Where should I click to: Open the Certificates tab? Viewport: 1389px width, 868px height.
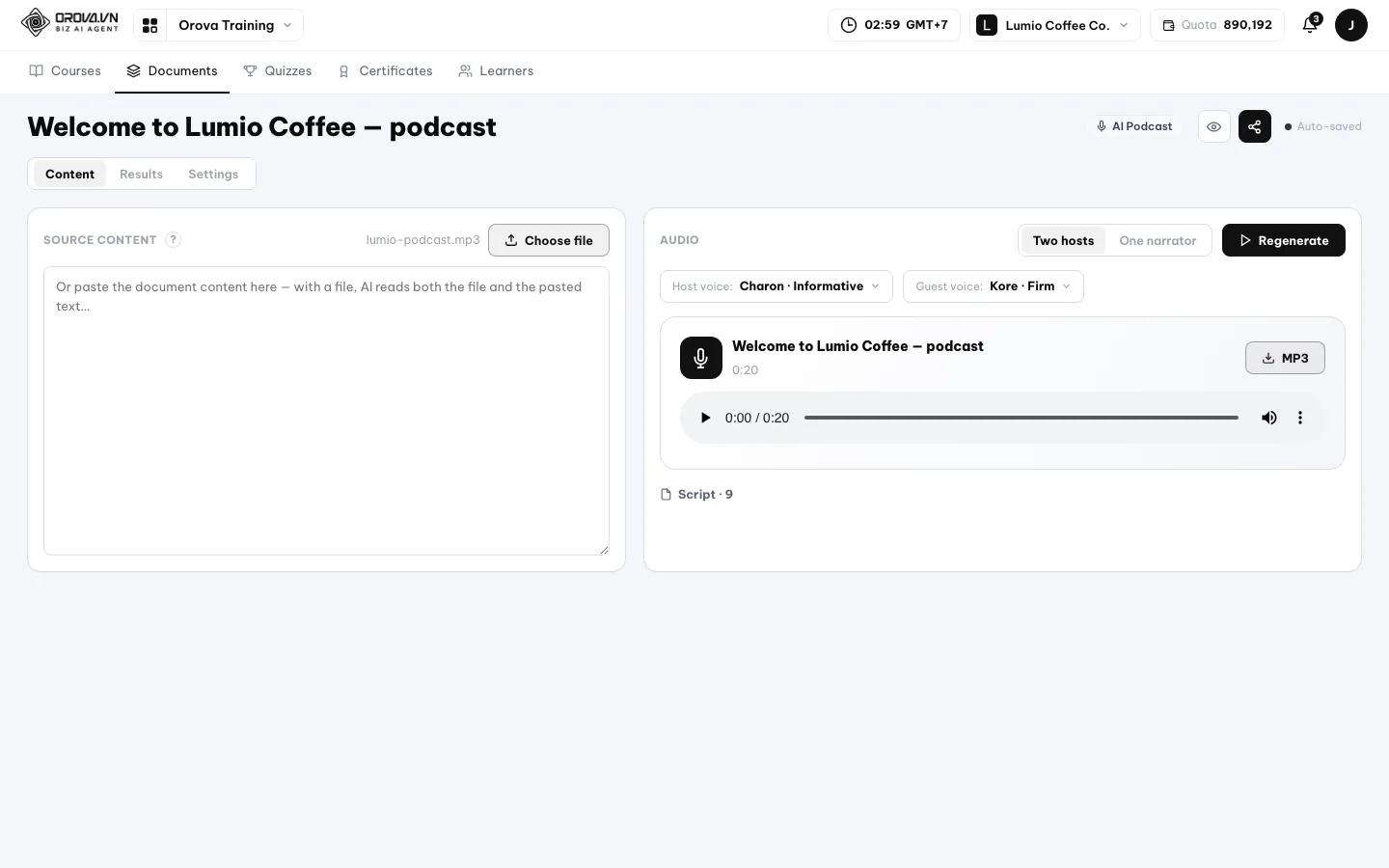[x=386, y=71]
